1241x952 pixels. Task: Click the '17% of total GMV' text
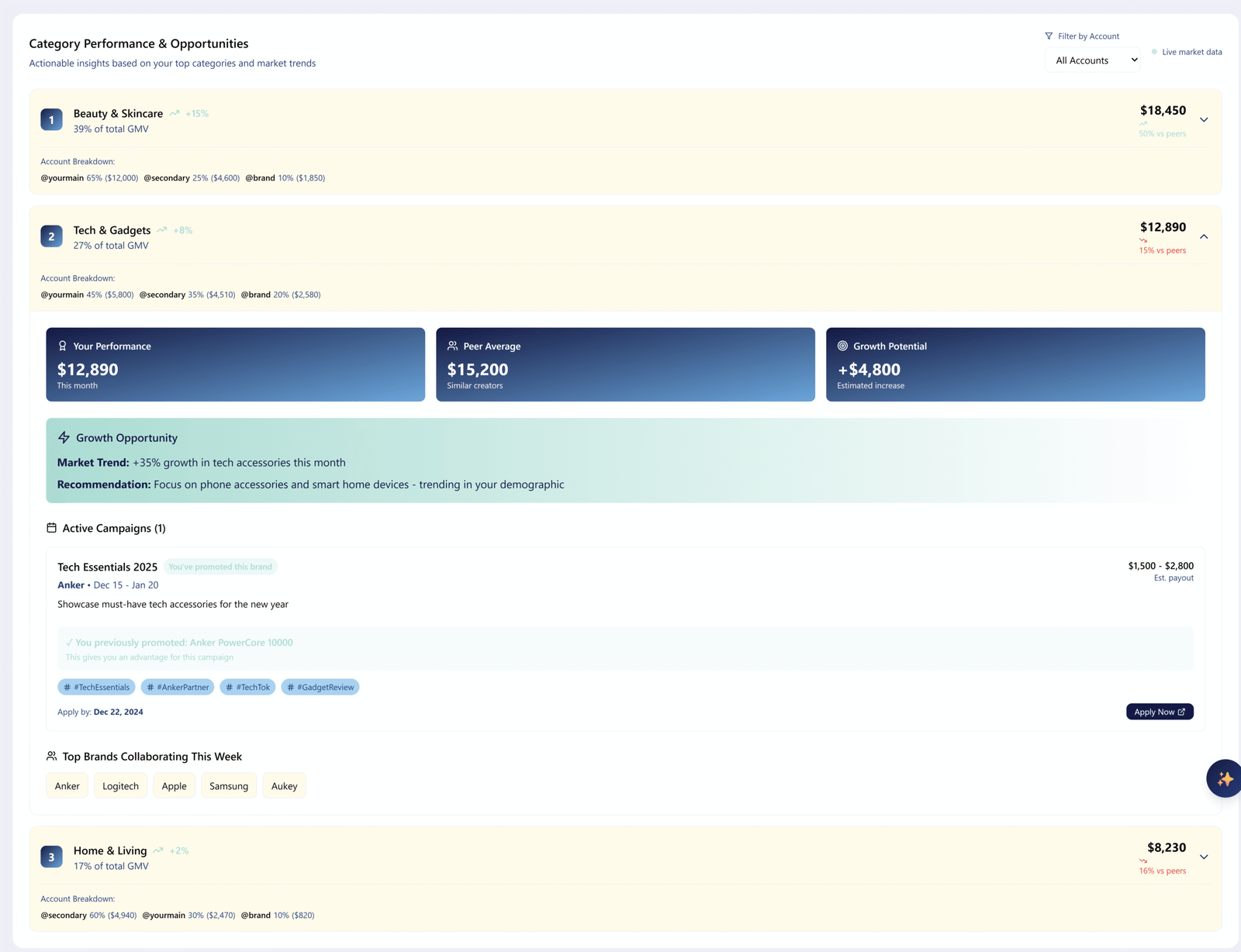point(111,866)
